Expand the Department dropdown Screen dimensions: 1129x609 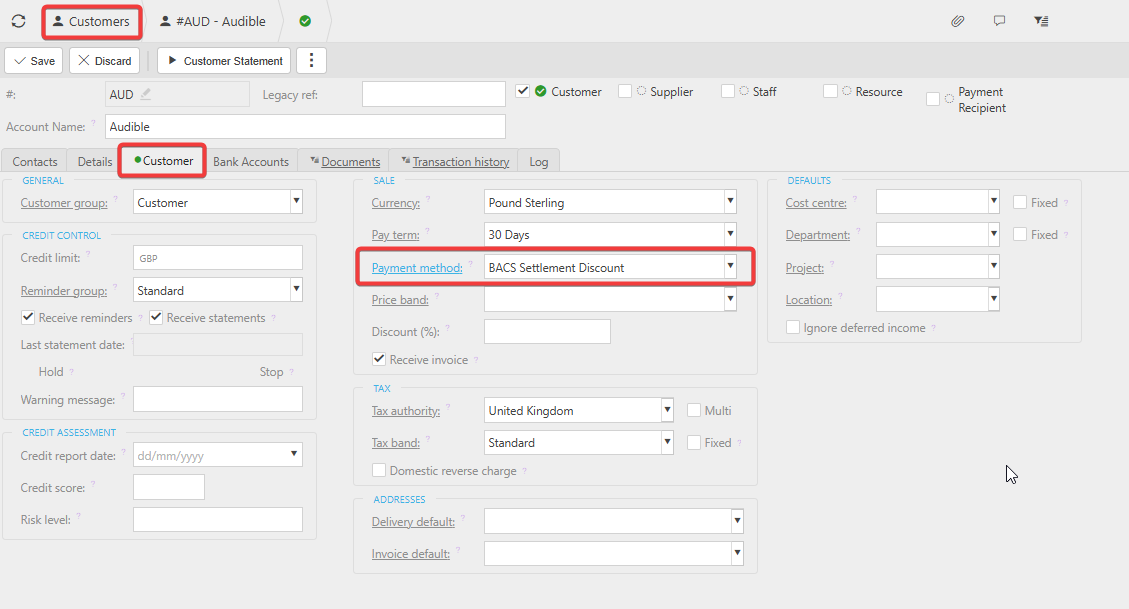point(994,234)
